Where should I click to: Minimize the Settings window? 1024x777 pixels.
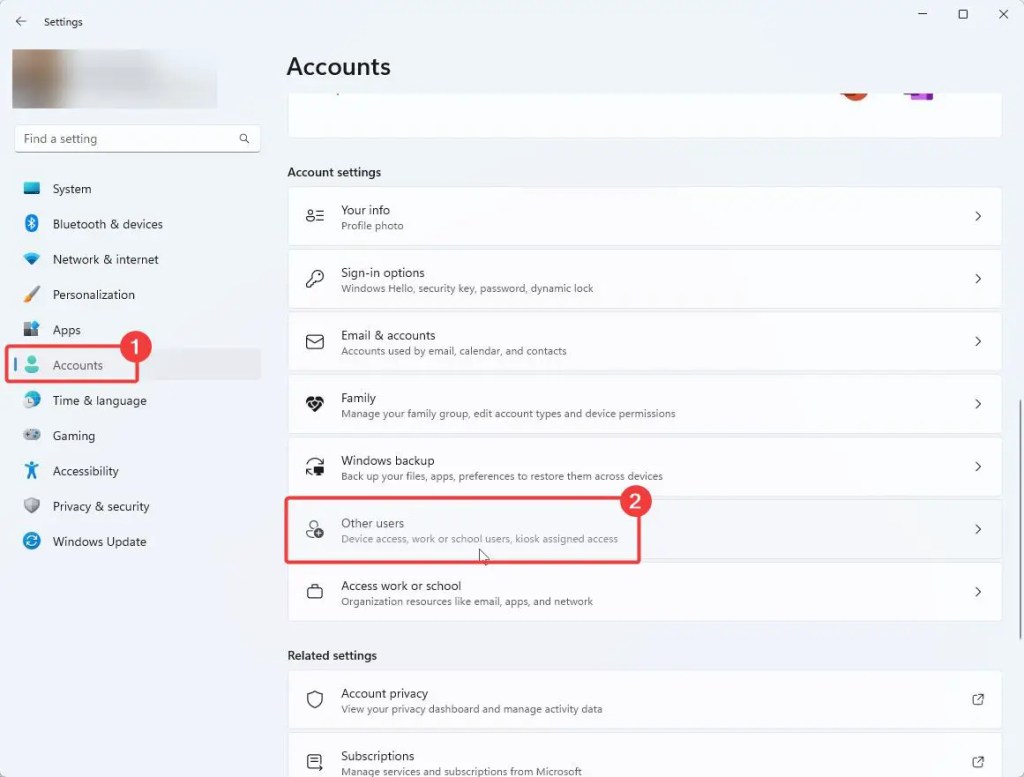tap(922, 14)
